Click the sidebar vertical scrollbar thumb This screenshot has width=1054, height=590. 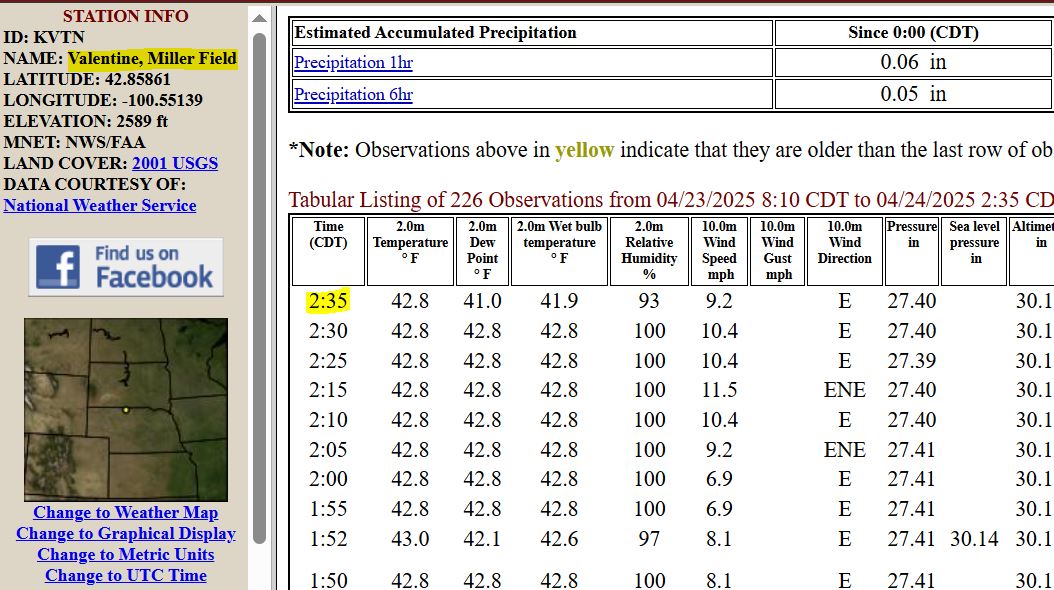pos(259,288)
